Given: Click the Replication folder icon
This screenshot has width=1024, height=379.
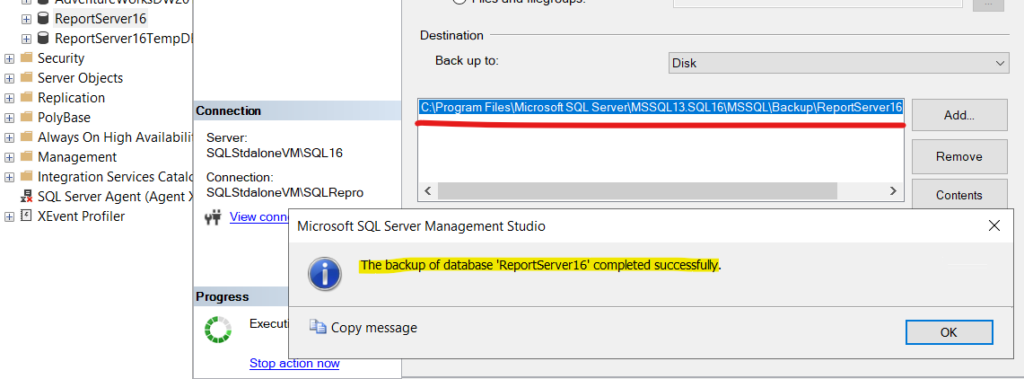Looking at the screenshot, I should pyautogui.click(x=26, y=97).
